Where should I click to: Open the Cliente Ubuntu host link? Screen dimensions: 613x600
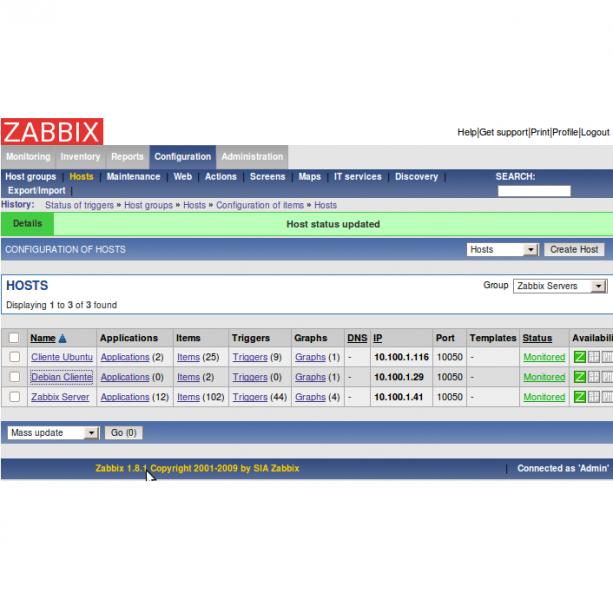click(62, 357)
